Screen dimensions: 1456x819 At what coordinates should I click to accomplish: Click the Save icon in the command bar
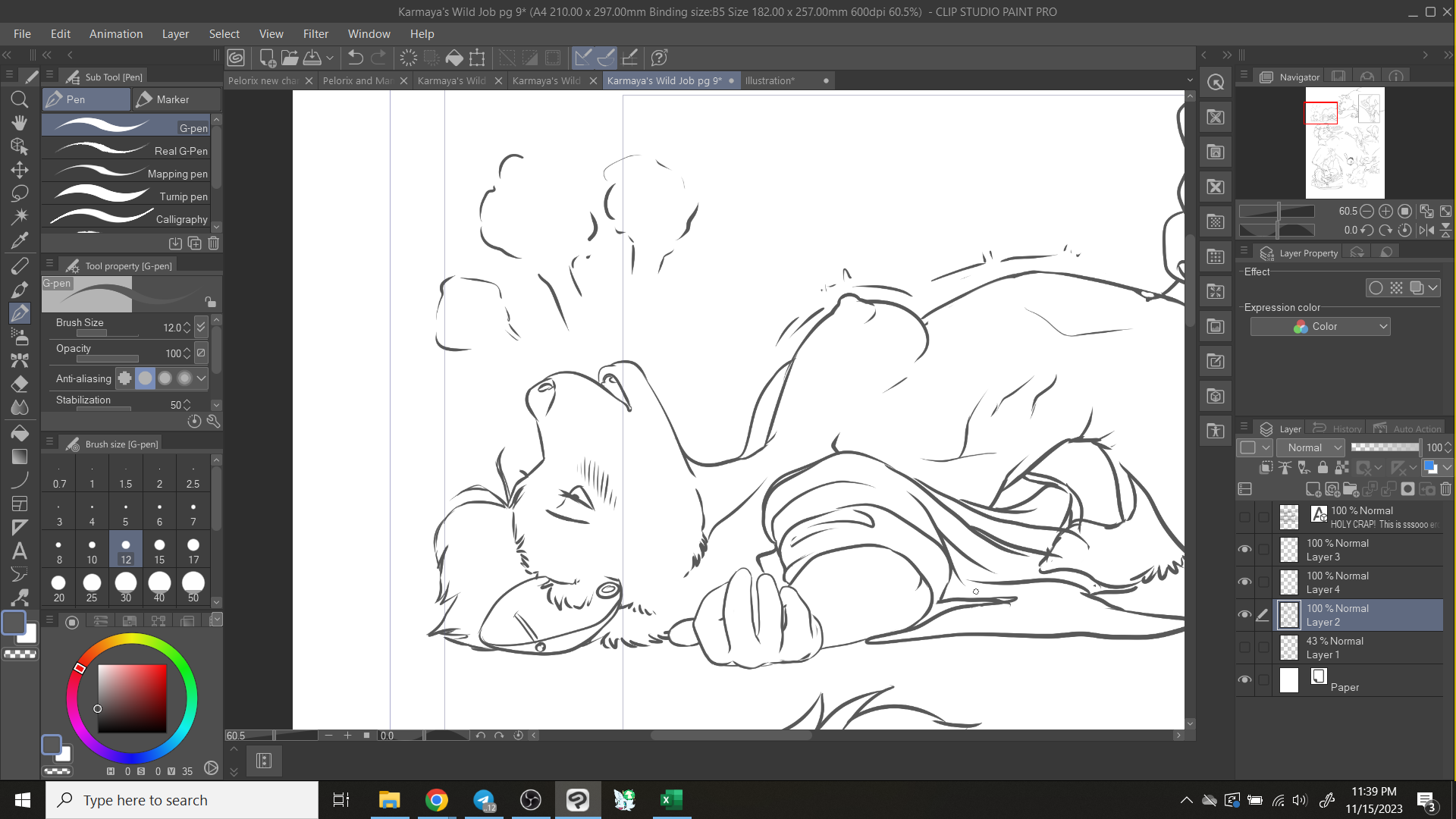[312, 58]
